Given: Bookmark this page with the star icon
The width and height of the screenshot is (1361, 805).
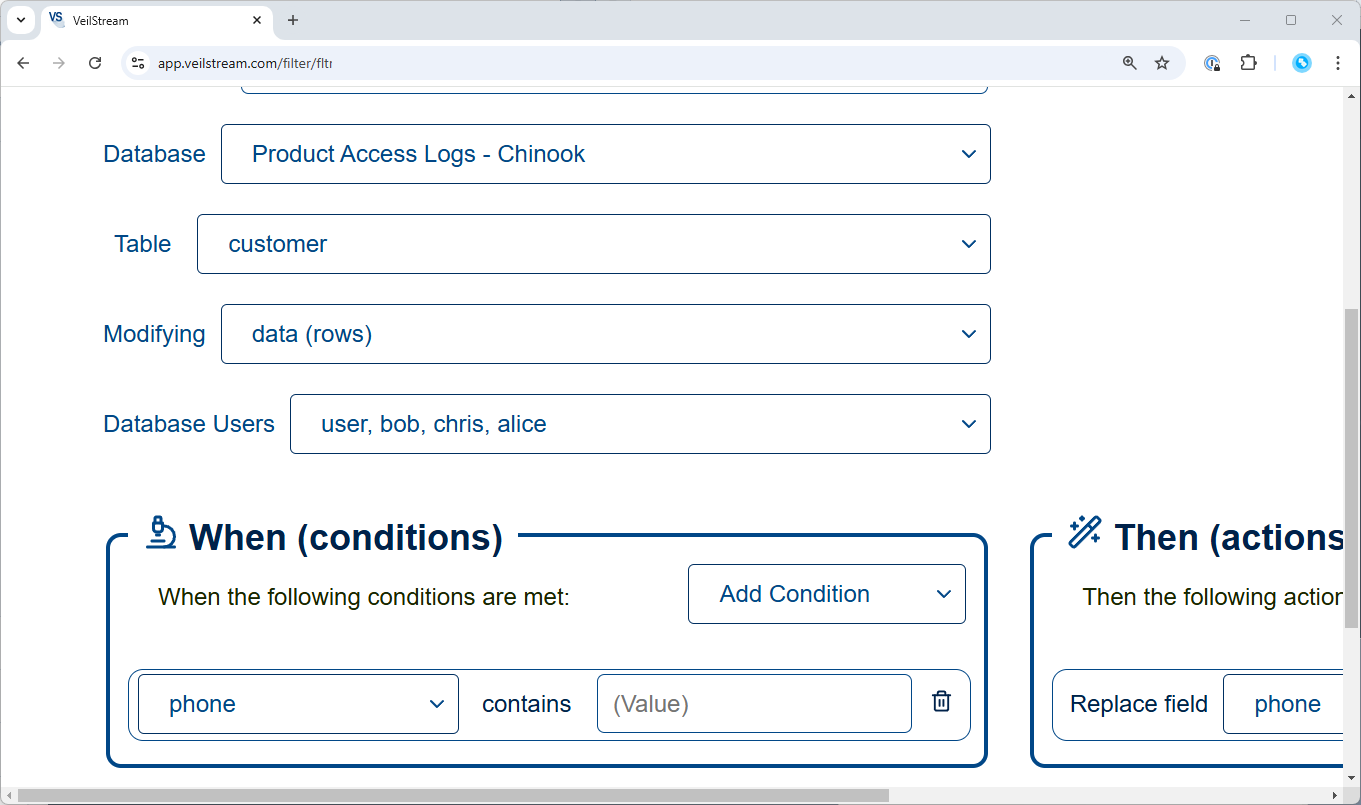Looking at the screenshot, I should pyautogui.click(x=1162, y=63).
